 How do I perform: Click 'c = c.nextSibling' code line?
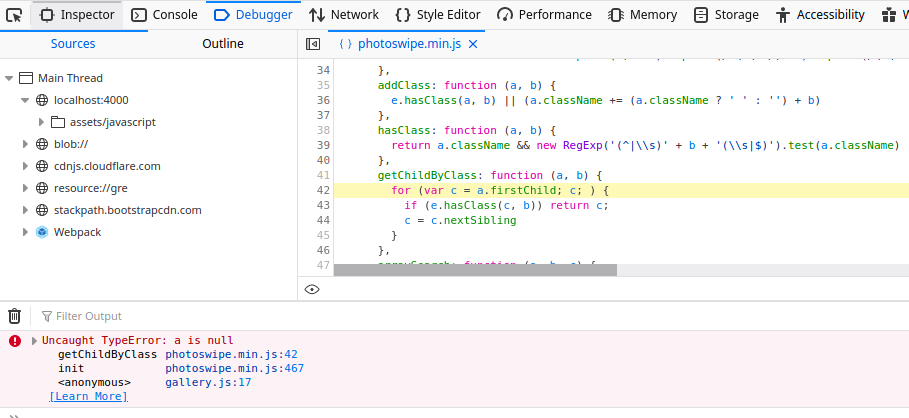pos(460,220)
